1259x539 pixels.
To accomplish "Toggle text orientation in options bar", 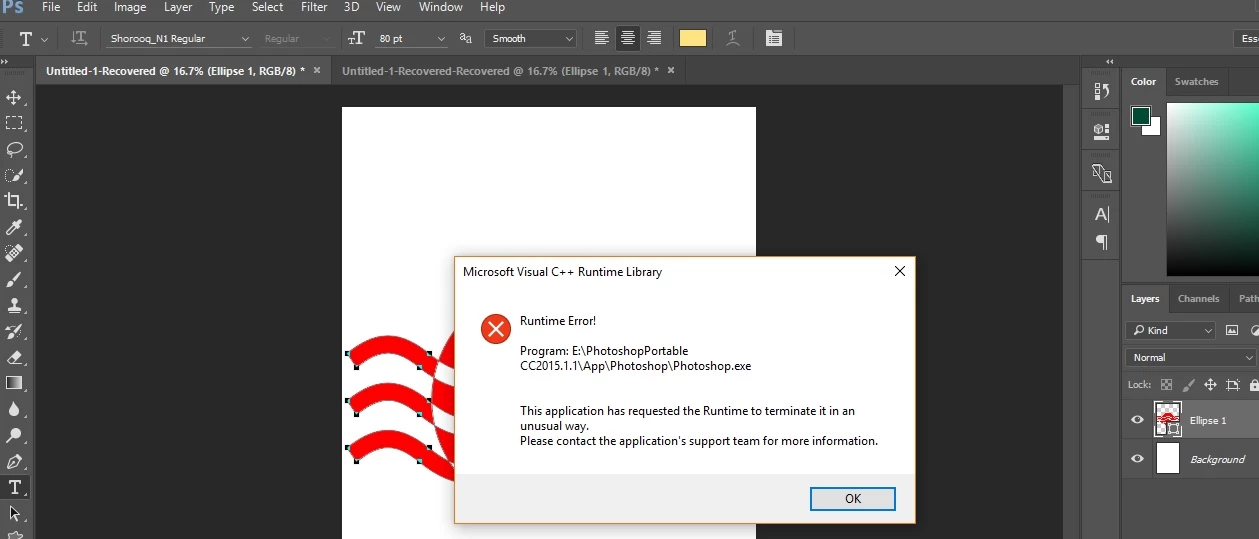I will coord(79,38).
